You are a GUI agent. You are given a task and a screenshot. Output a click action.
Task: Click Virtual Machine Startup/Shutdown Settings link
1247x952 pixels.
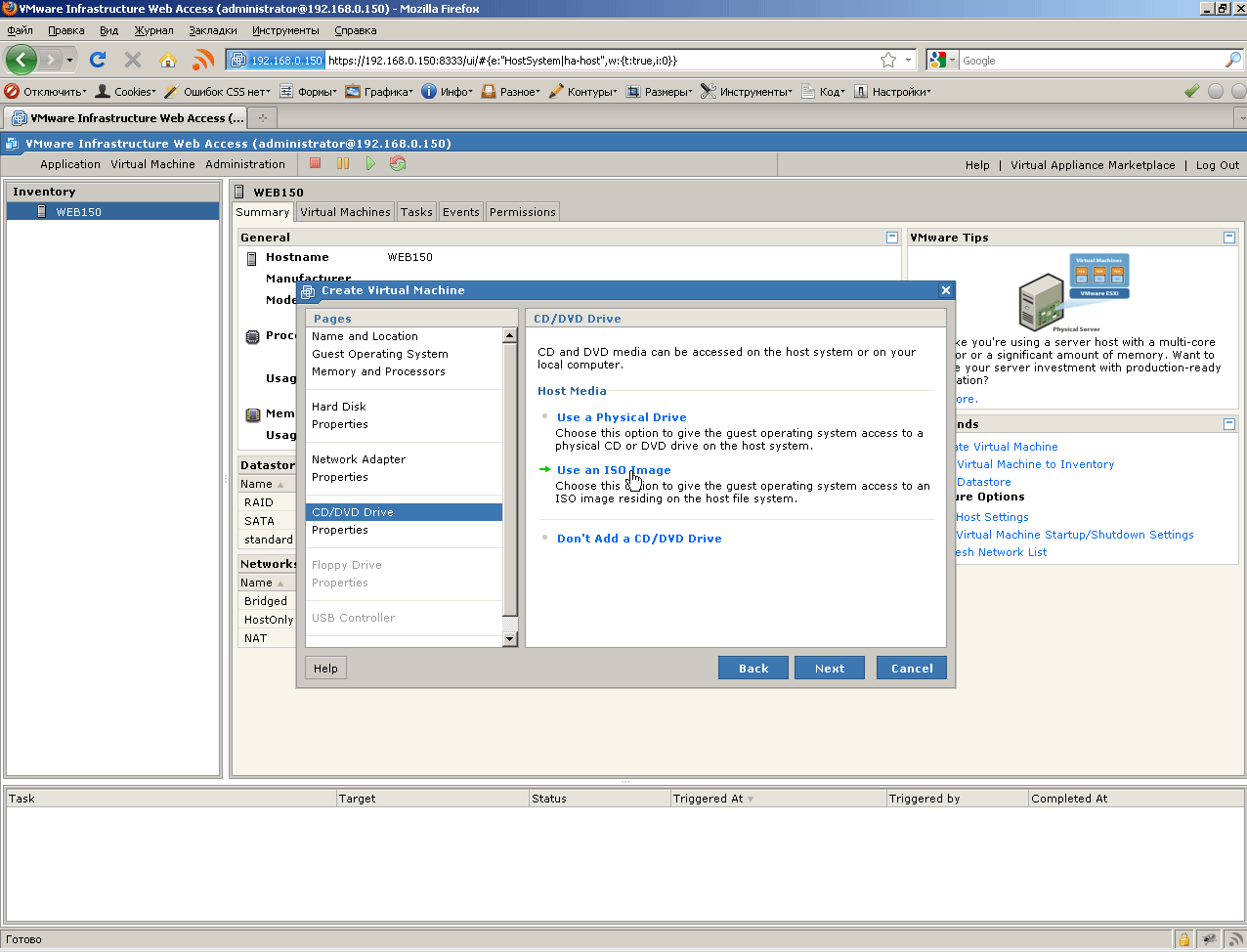[1075, 535]
